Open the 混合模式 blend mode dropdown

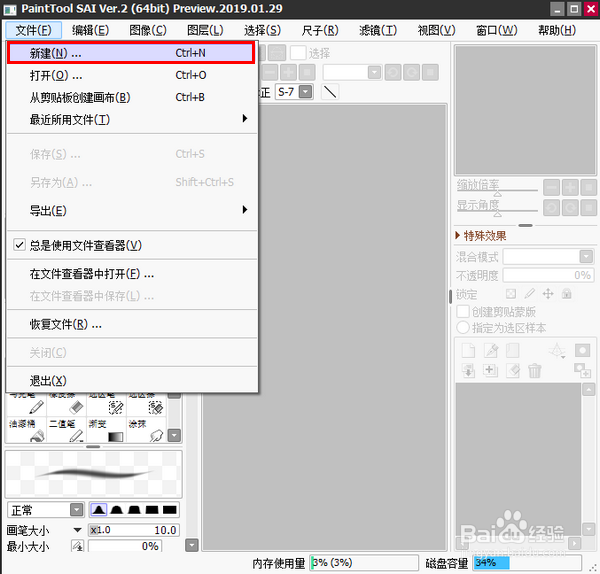click(x=586, y=256)
